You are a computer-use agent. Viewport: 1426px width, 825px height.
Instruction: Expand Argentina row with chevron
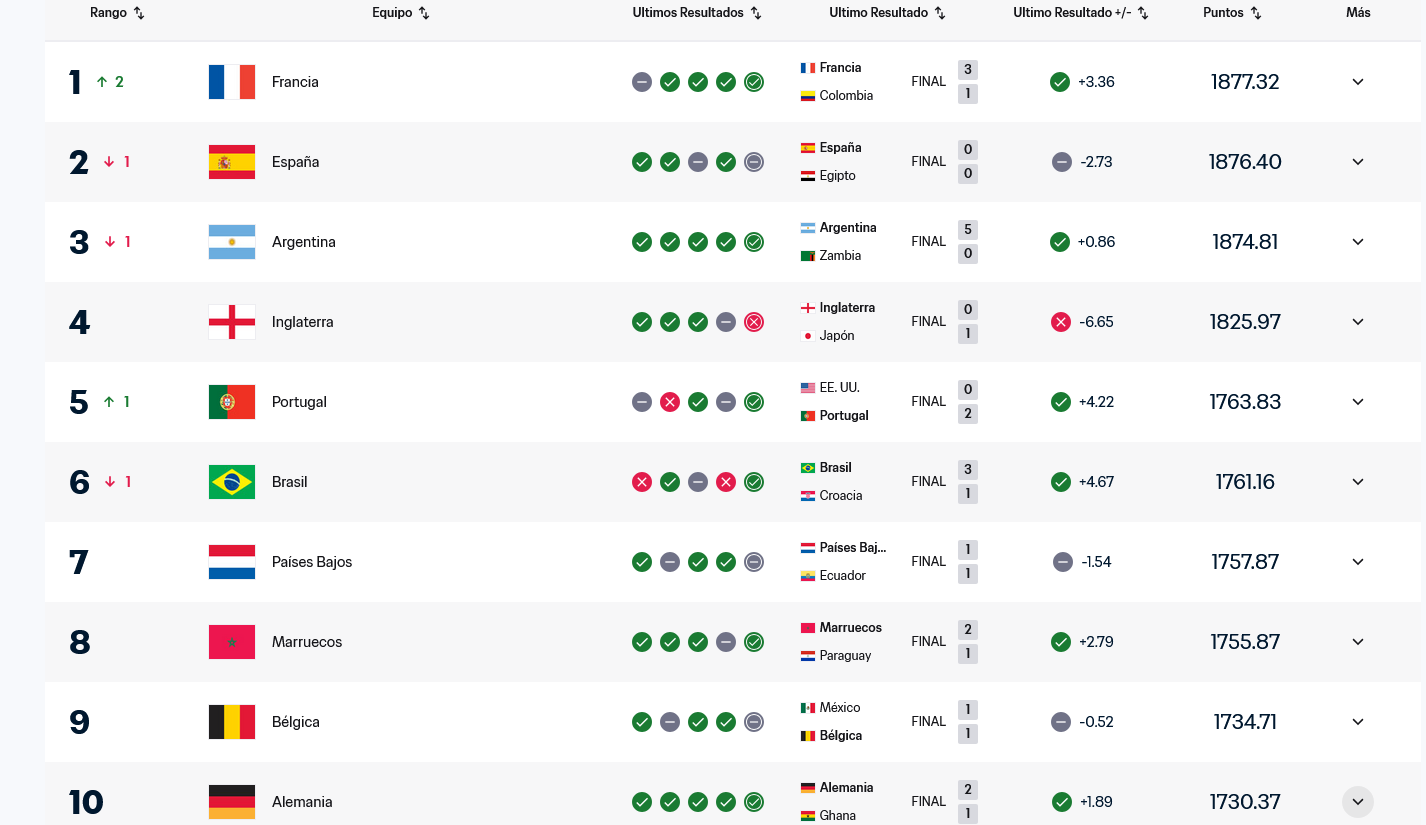[1357, 242]
